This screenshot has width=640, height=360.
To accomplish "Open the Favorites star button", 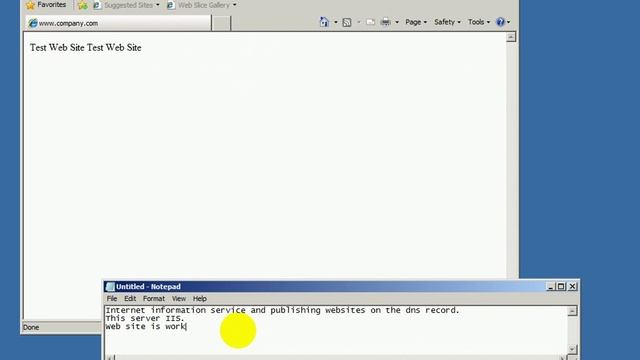I will coord(46,5).
